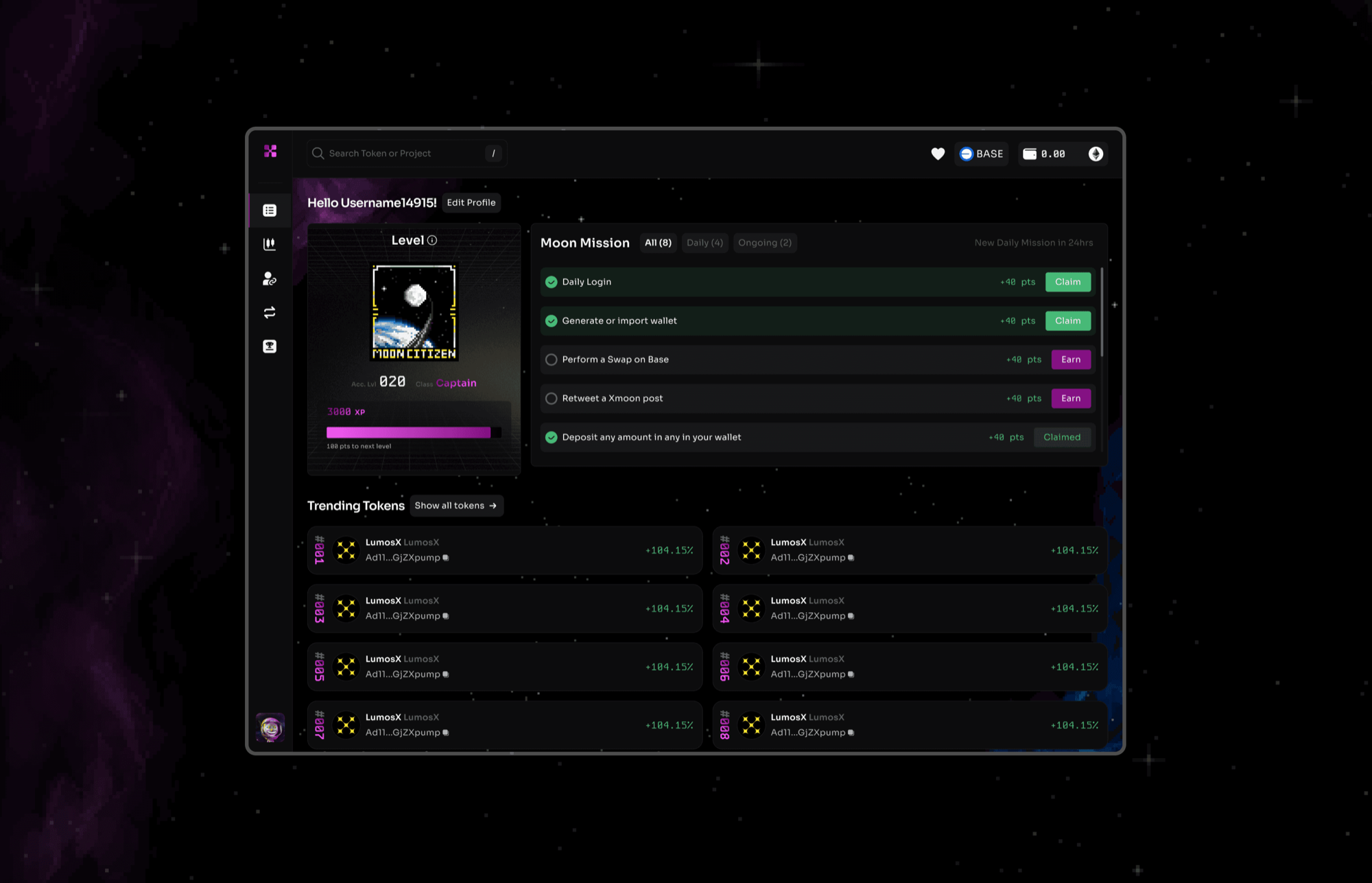Click the slash shortcut key badge

pos(493,154)
